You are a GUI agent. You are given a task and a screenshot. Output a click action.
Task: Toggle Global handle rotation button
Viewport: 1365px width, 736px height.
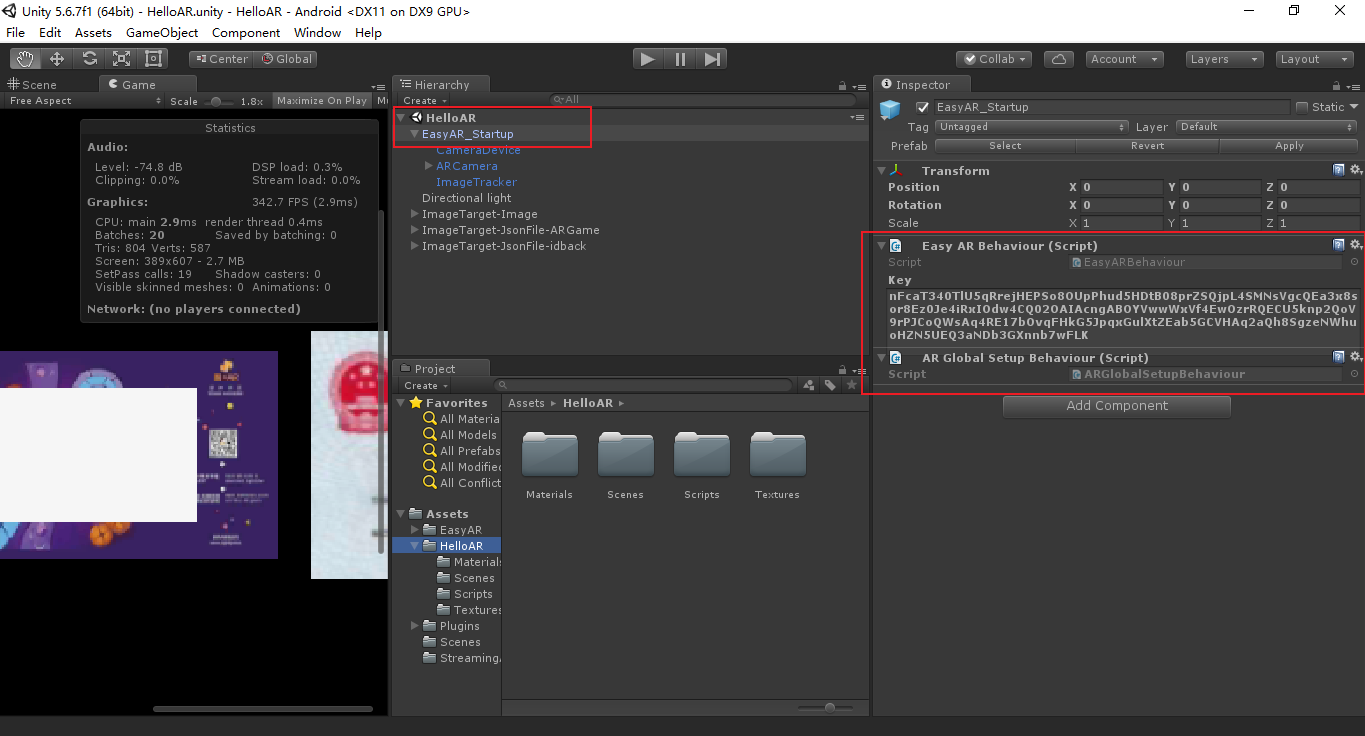286,59
